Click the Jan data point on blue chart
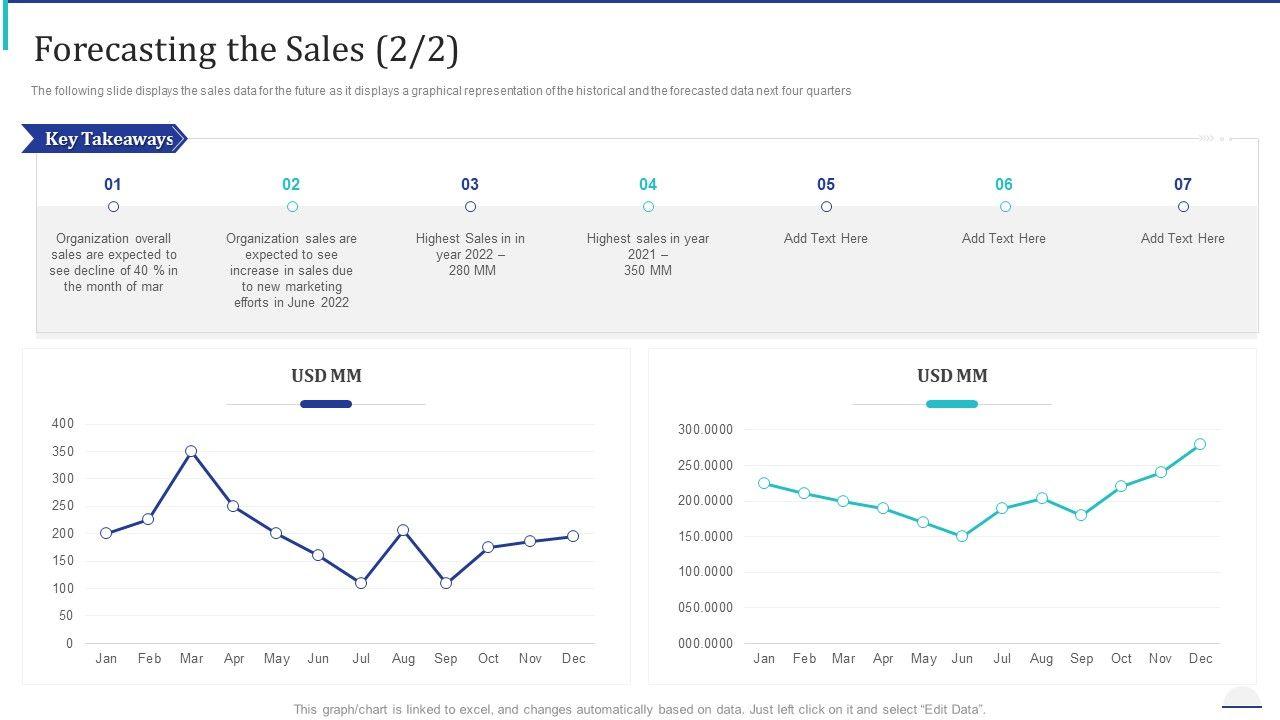This screenshot has height=720, width=1280. pos(106,533)
